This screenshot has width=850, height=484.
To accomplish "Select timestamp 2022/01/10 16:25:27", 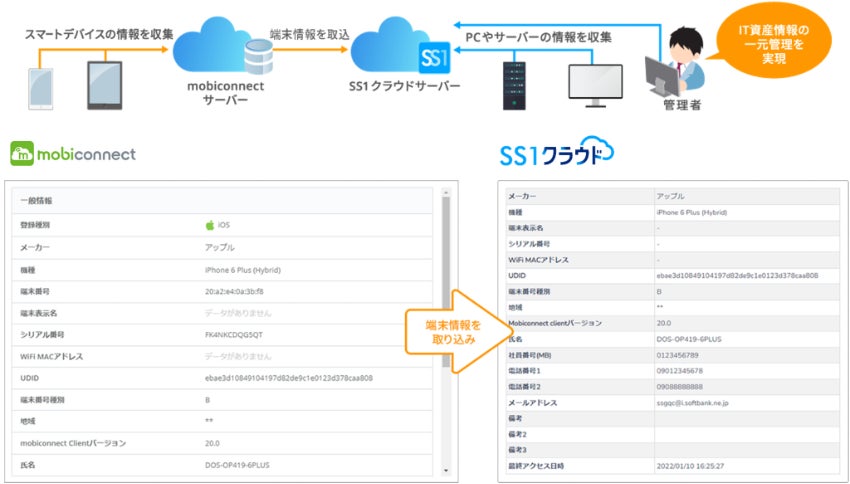I will (690, 466).
